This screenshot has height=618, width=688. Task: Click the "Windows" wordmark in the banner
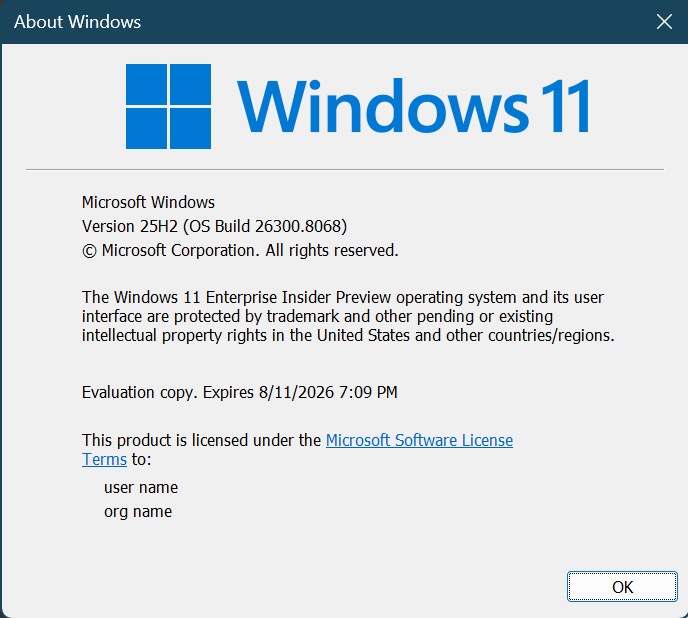coord(381,106)
